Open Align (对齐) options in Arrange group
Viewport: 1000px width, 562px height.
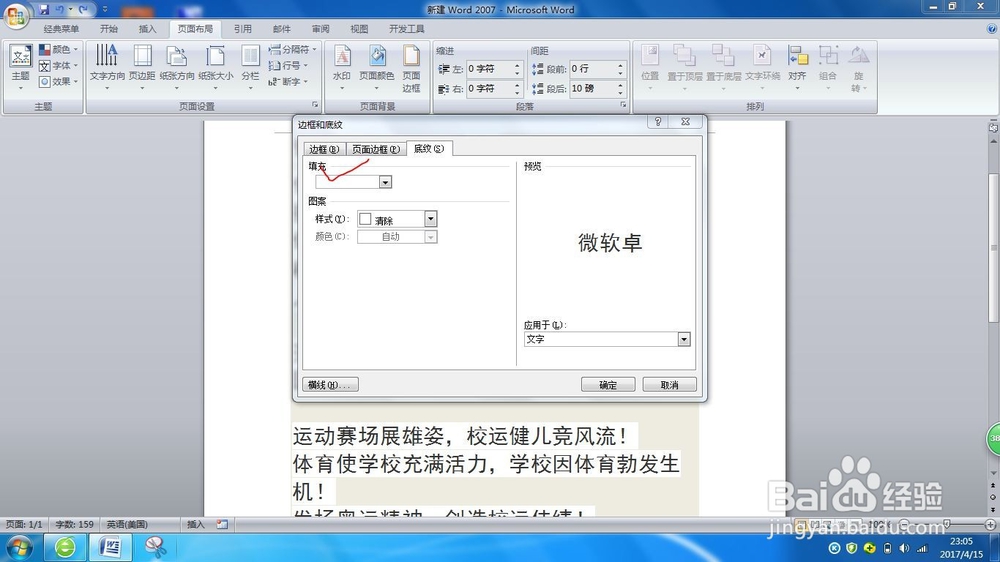[797, 67]
